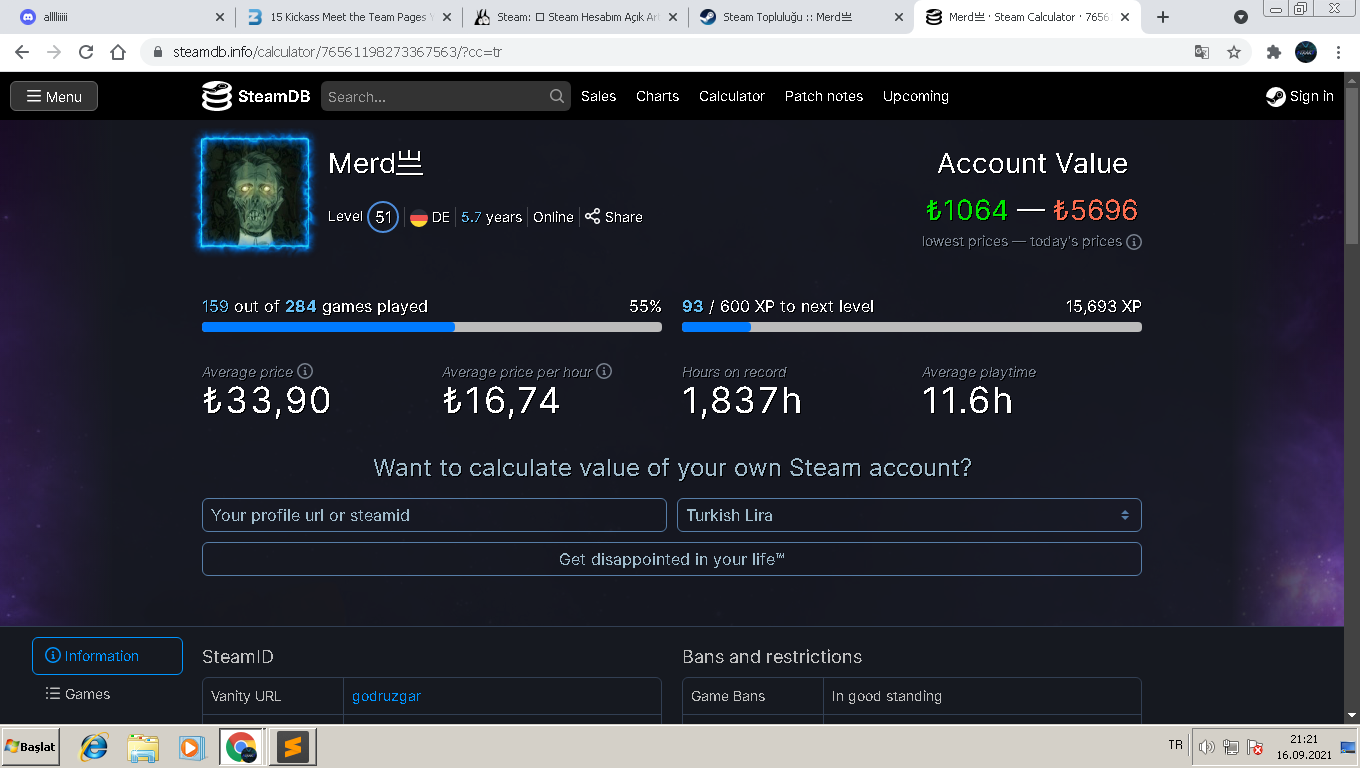The height and width of the screenshot is (768, 1360).
Task: Open the Chrome extensions puzzle icon
Action: [x=1274, y=52]
